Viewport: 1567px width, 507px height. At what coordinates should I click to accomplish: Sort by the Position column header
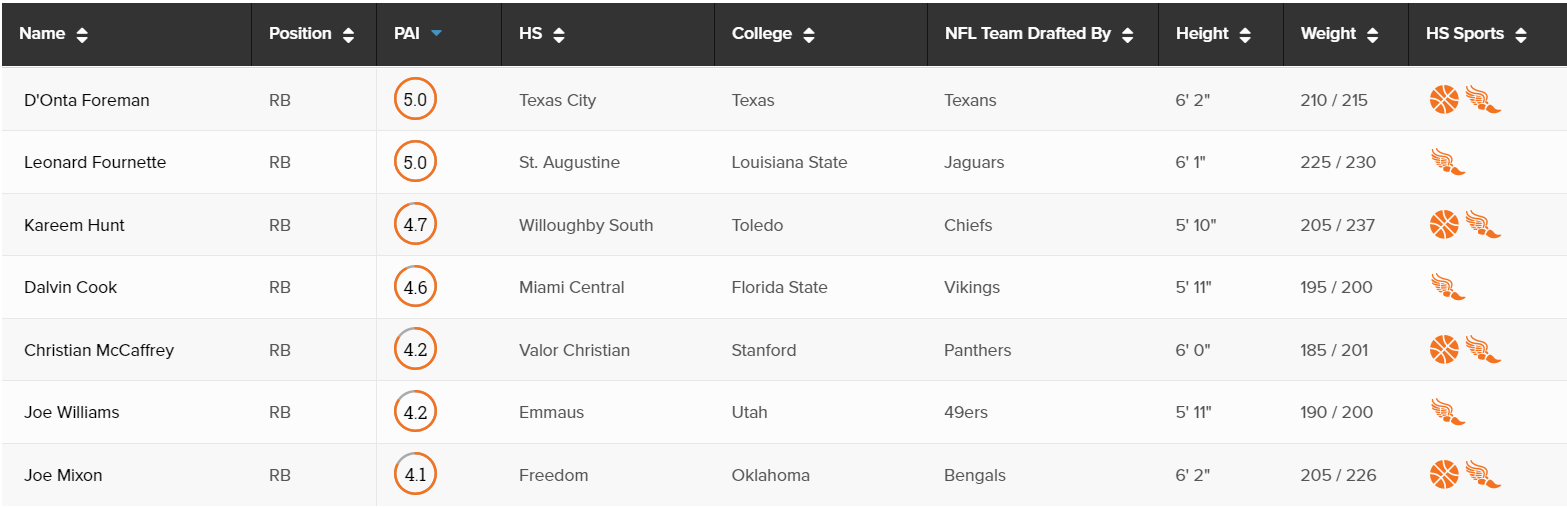[x=312, y=34]
